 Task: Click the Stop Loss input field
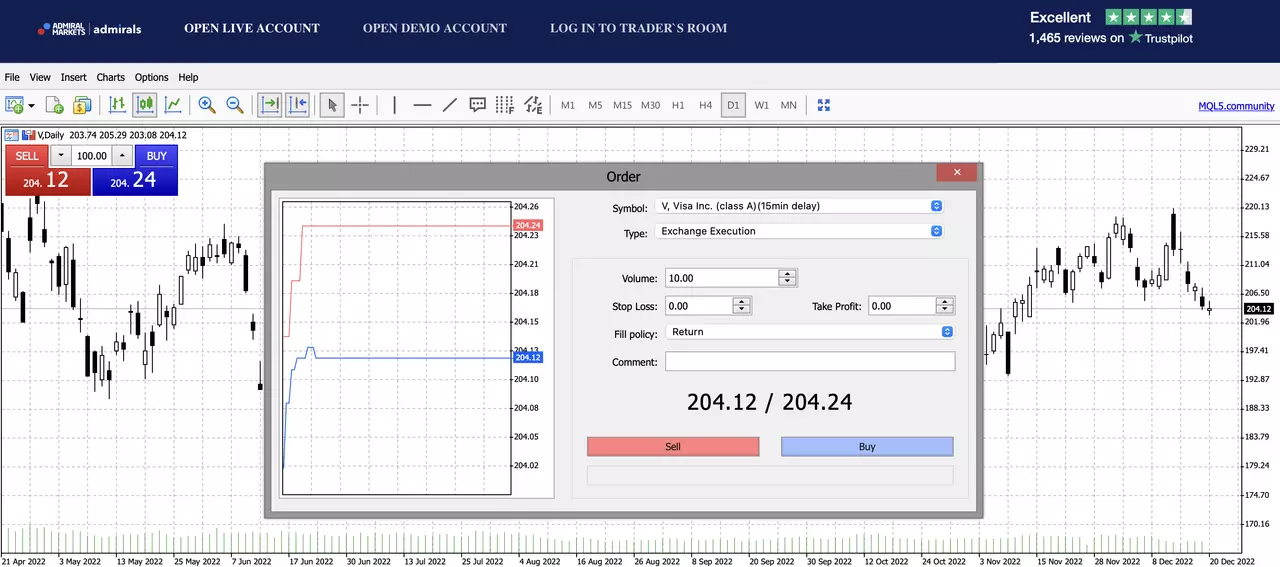tap(698, 306)
